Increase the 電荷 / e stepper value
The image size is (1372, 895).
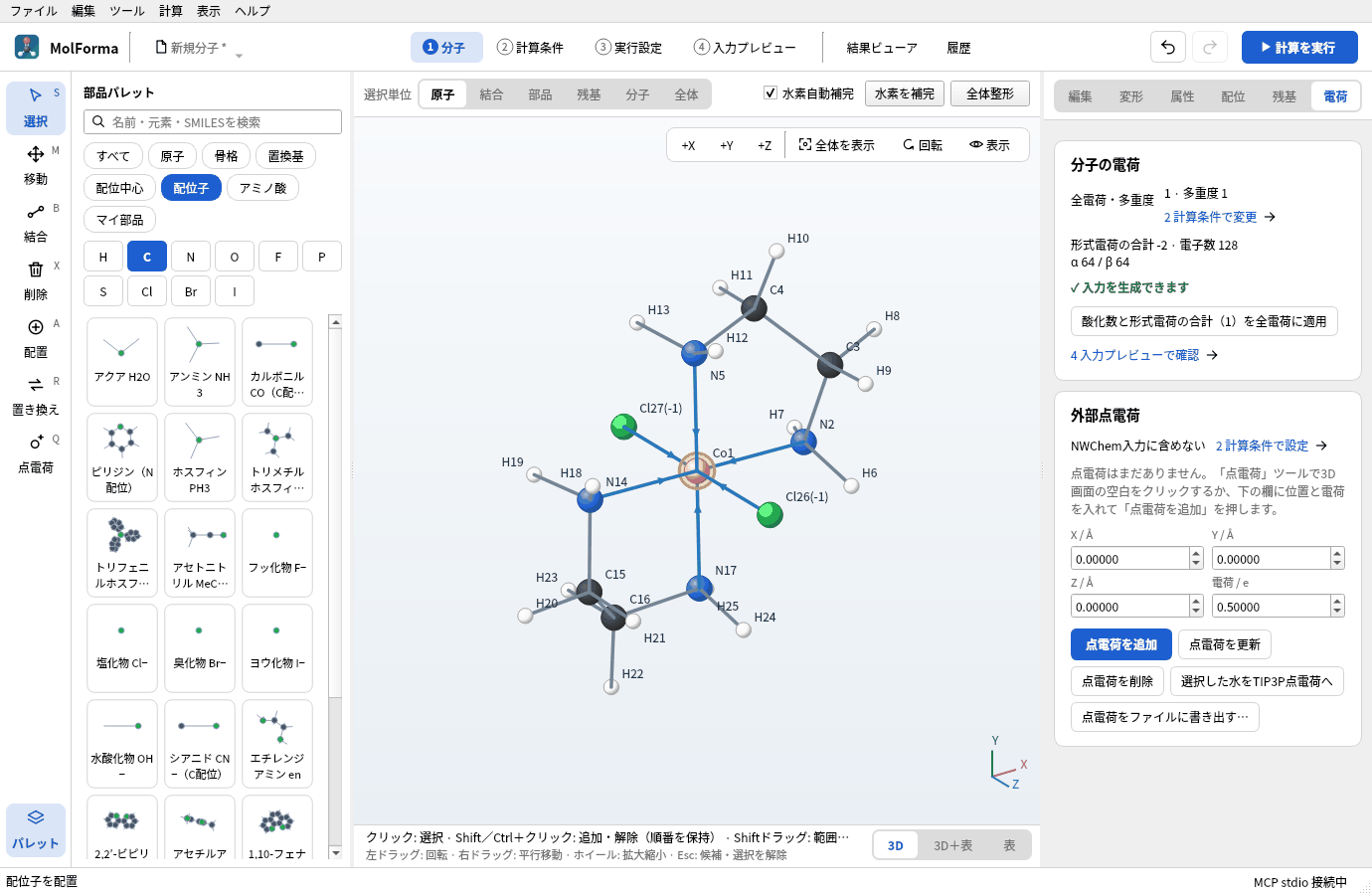click(x=1337, y=601)
